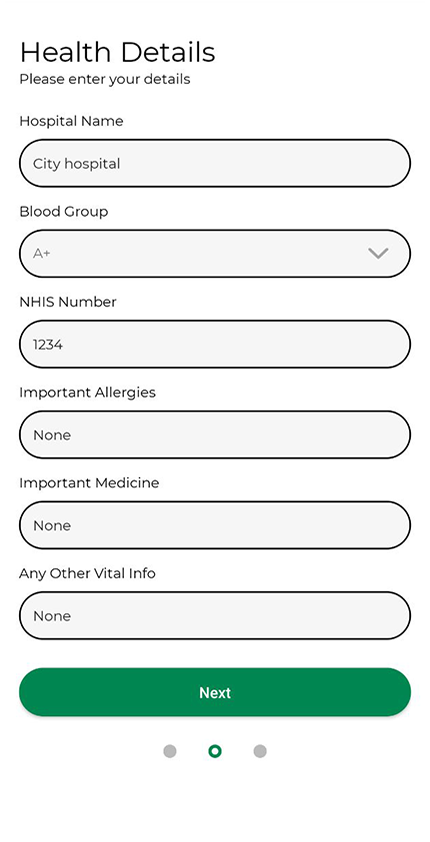
Task: Select the Important Allergies label
Action: pyautogui.click(x=88, y=393)
